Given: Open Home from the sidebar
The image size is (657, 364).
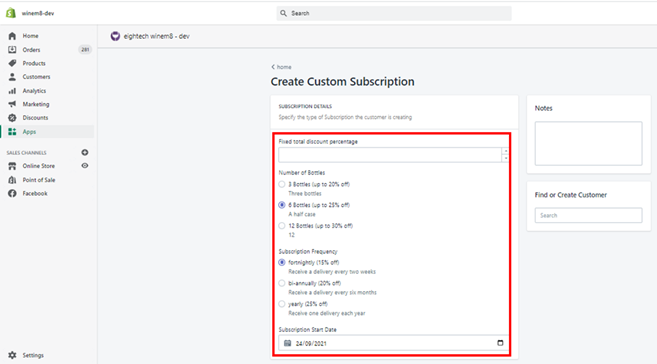Looking at the screenshot, I should coord(30,36).
